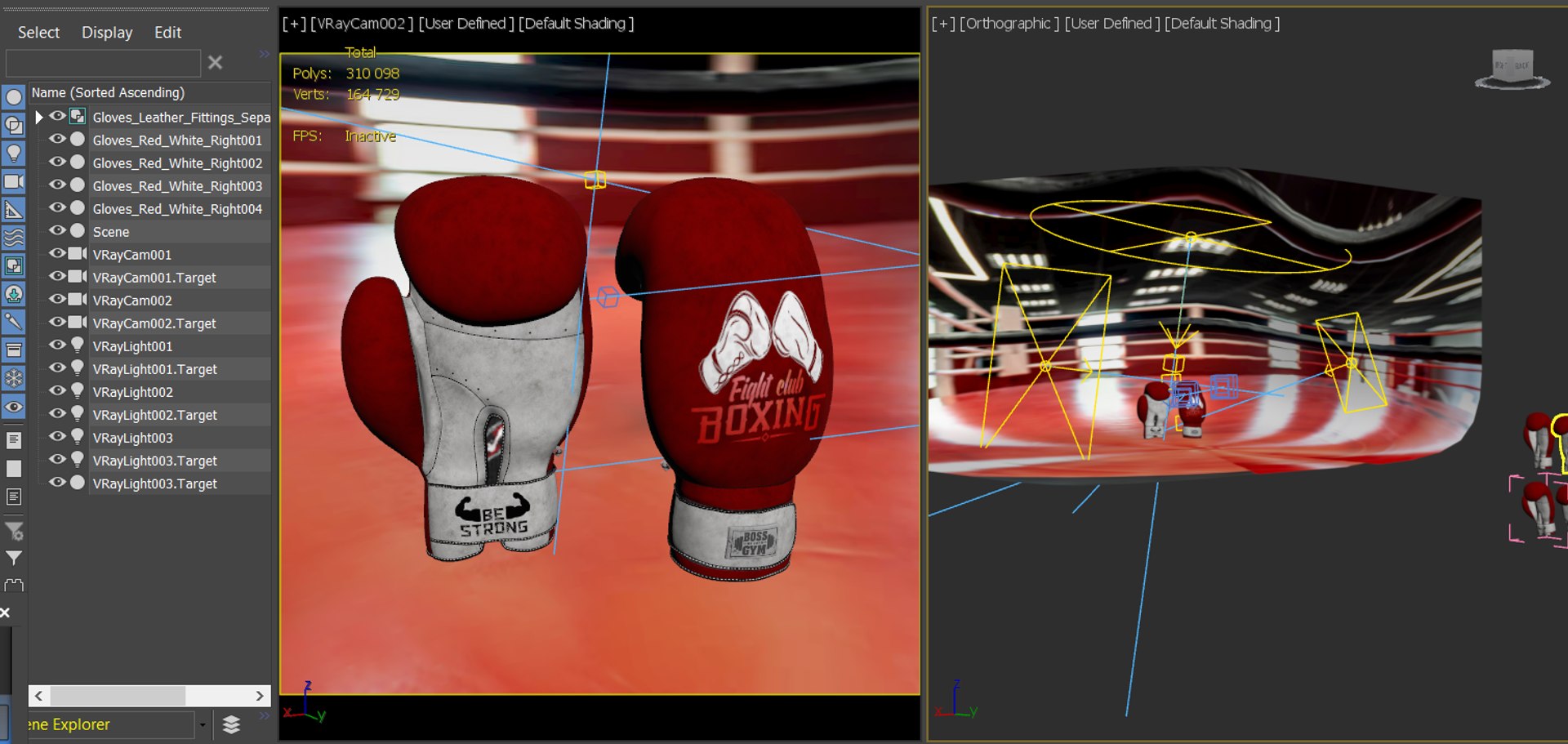
Task: Open [Default Shading] menu in VRayCam002 viewport
Action: click(x=576, y=24)
